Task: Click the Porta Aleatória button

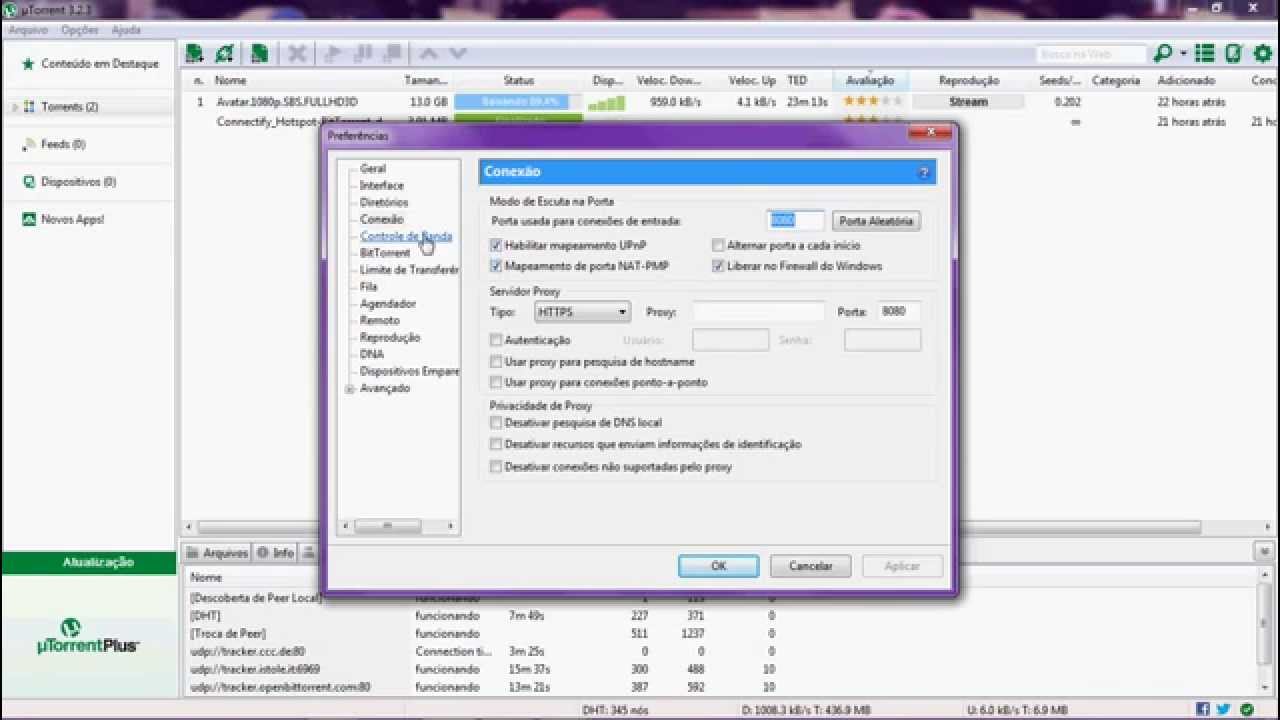Action: coord(875,221)
